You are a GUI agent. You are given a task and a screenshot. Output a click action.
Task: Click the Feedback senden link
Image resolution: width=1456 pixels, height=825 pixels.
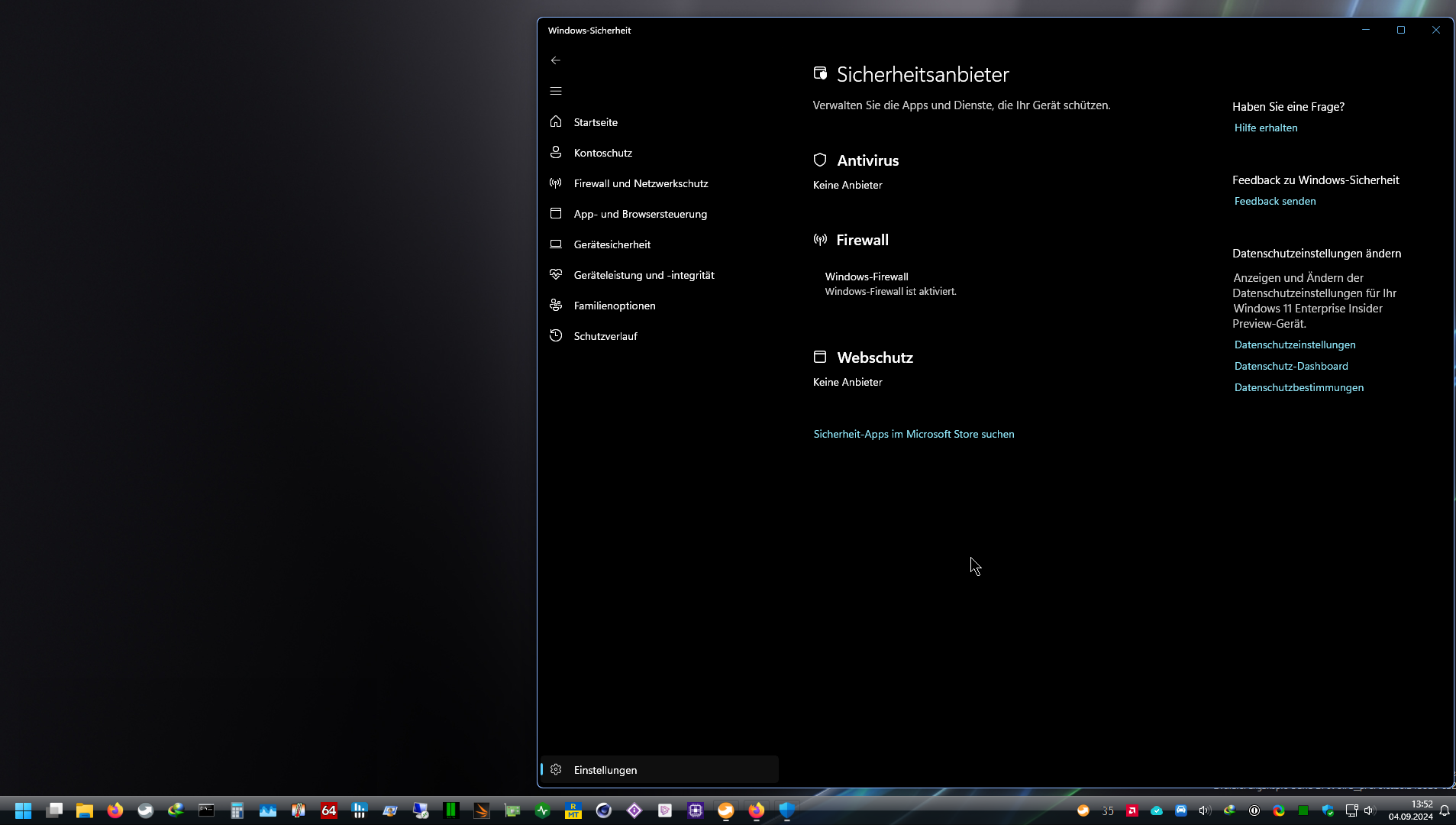1275,201
